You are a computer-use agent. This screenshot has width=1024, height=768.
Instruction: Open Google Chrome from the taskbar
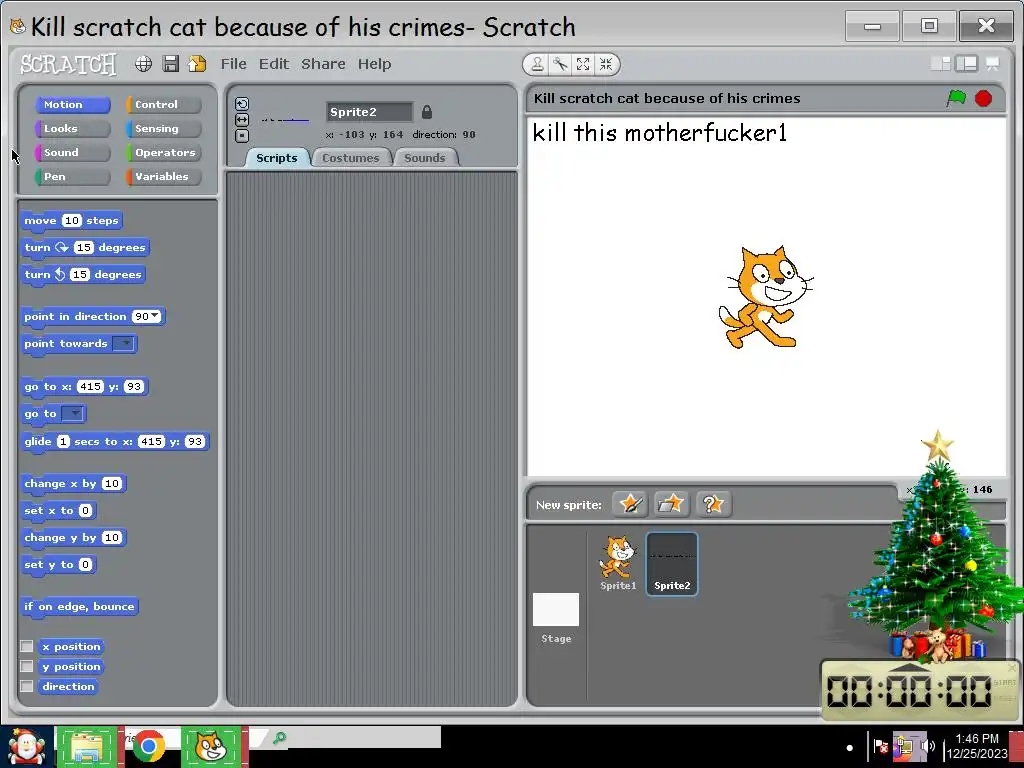coord(148,748)
